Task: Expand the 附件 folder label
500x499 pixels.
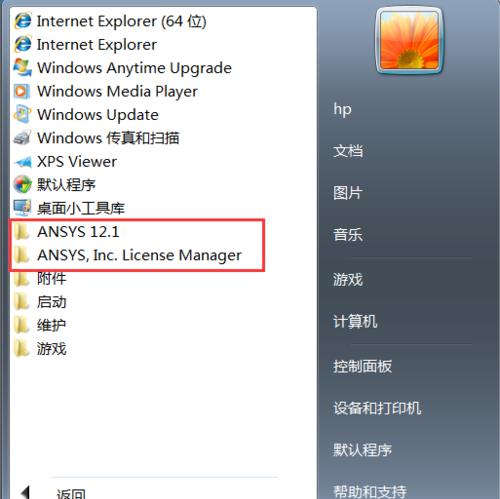Action: tap(52, 278)
